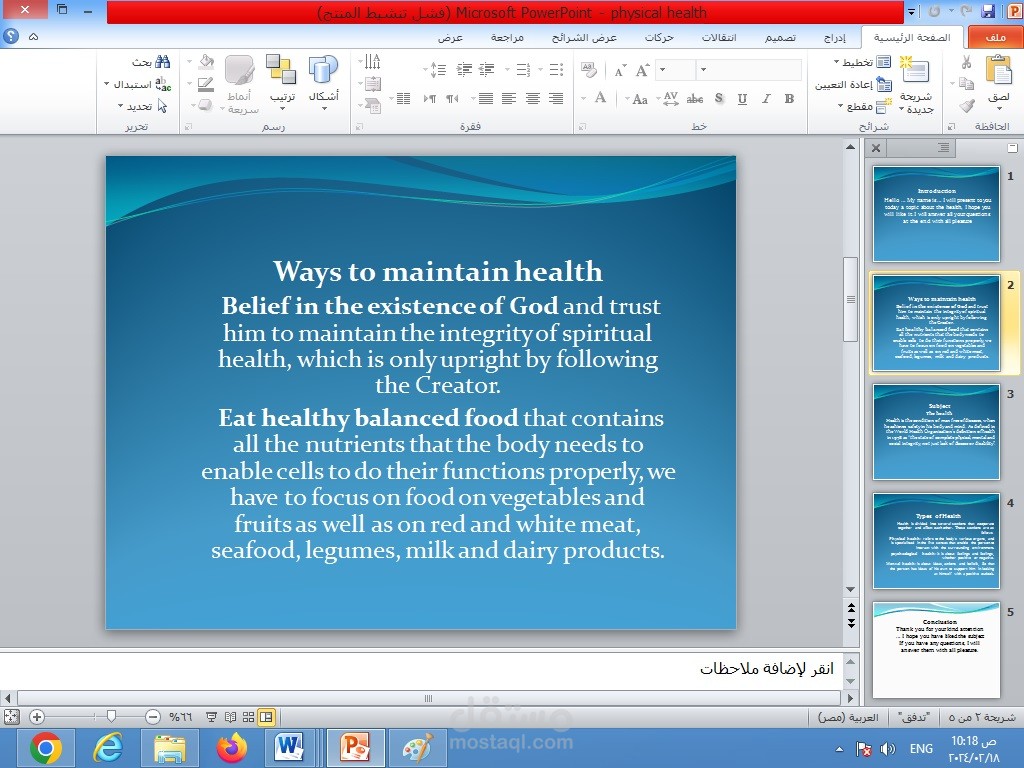The width and height of the screenshot is (1024, 768).
Task: Click the columns icon in paragraph group
Action: tap(404, 99)
